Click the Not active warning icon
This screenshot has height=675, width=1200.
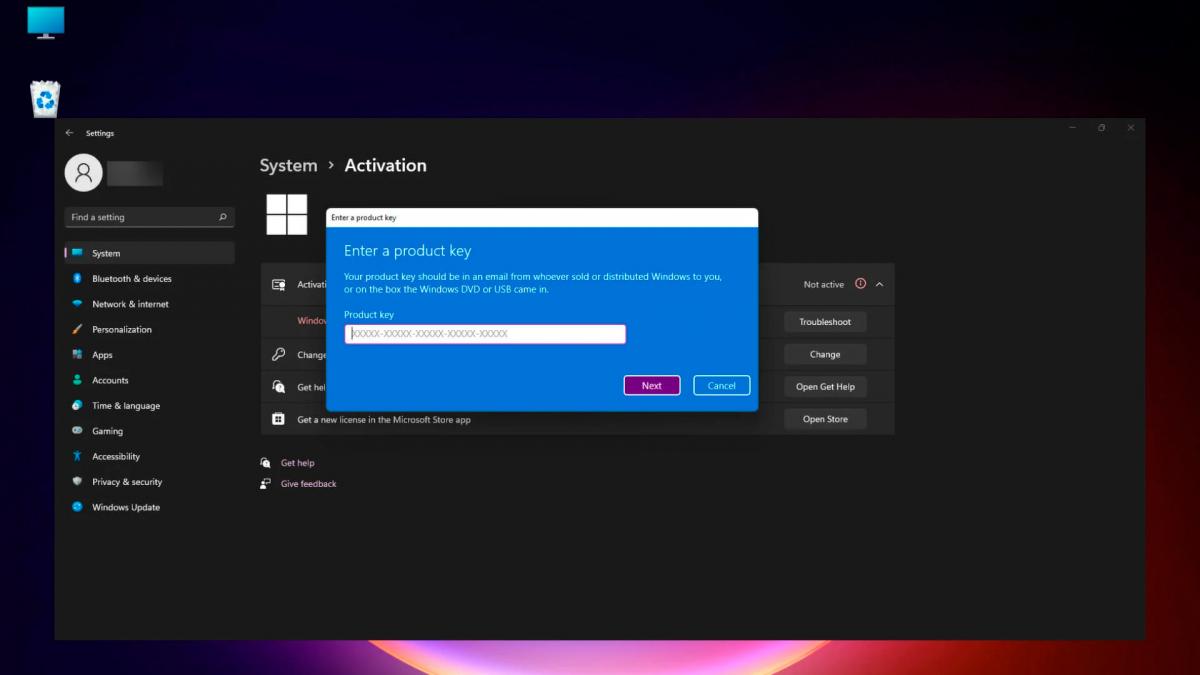point(860,284)
